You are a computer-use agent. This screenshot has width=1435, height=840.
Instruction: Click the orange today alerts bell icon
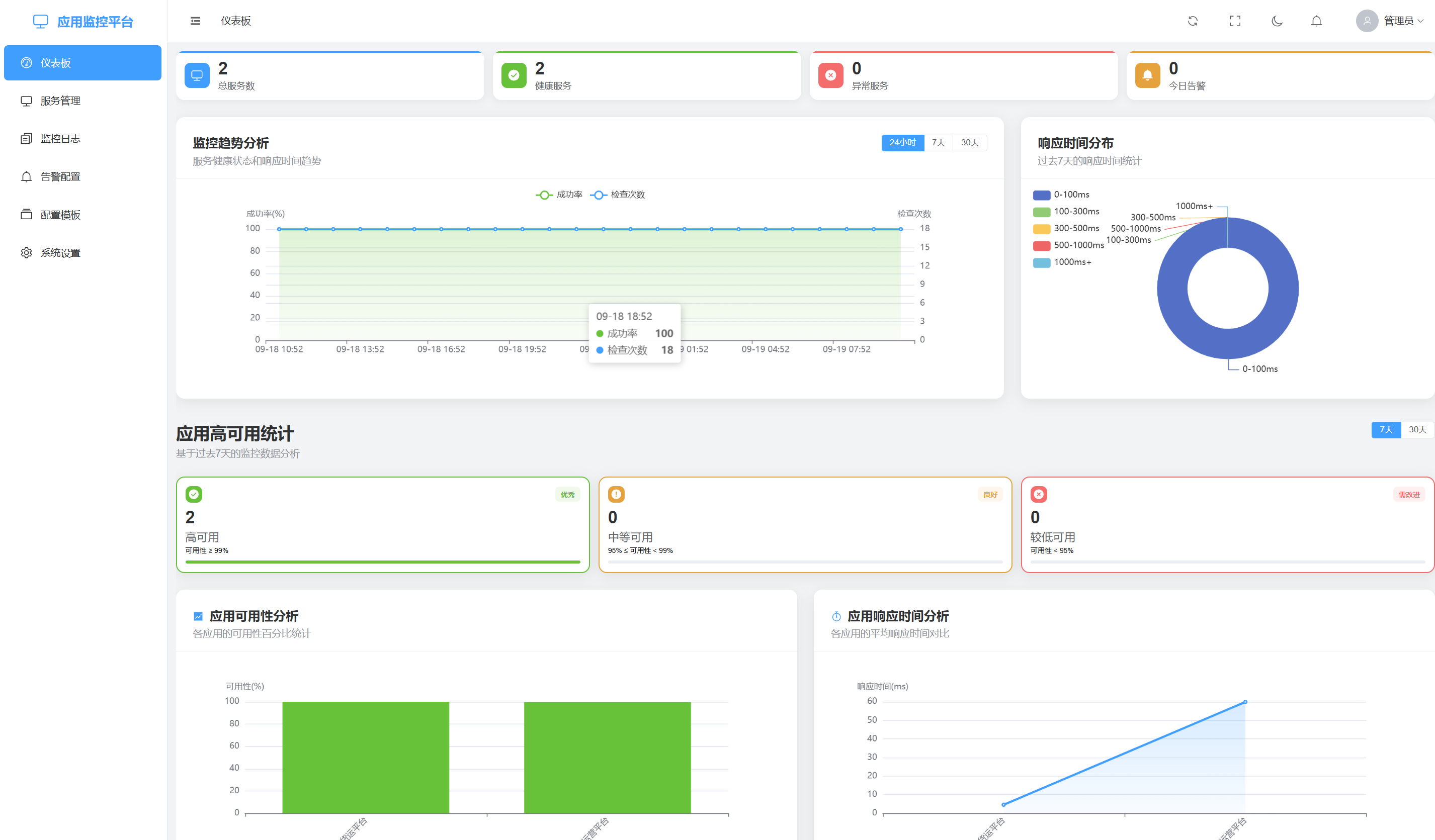[1147, 75]
